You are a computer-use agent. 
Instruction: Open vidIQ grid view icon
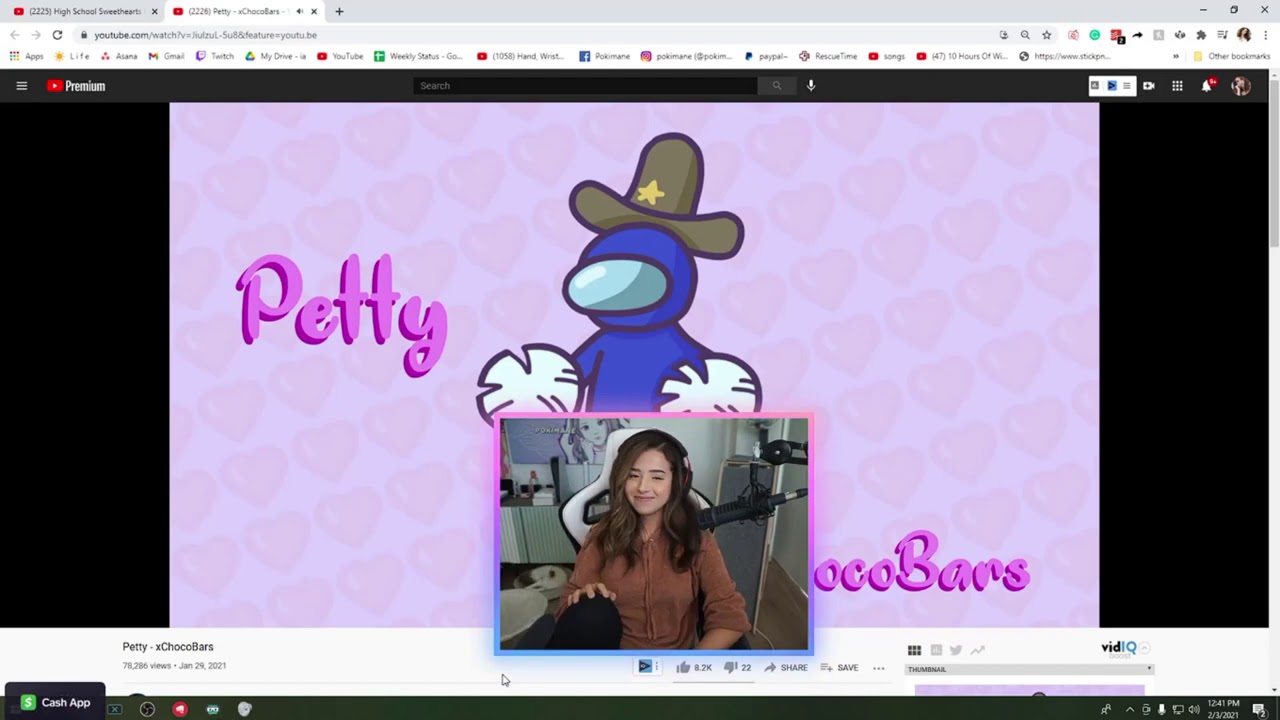click(914, 650)
